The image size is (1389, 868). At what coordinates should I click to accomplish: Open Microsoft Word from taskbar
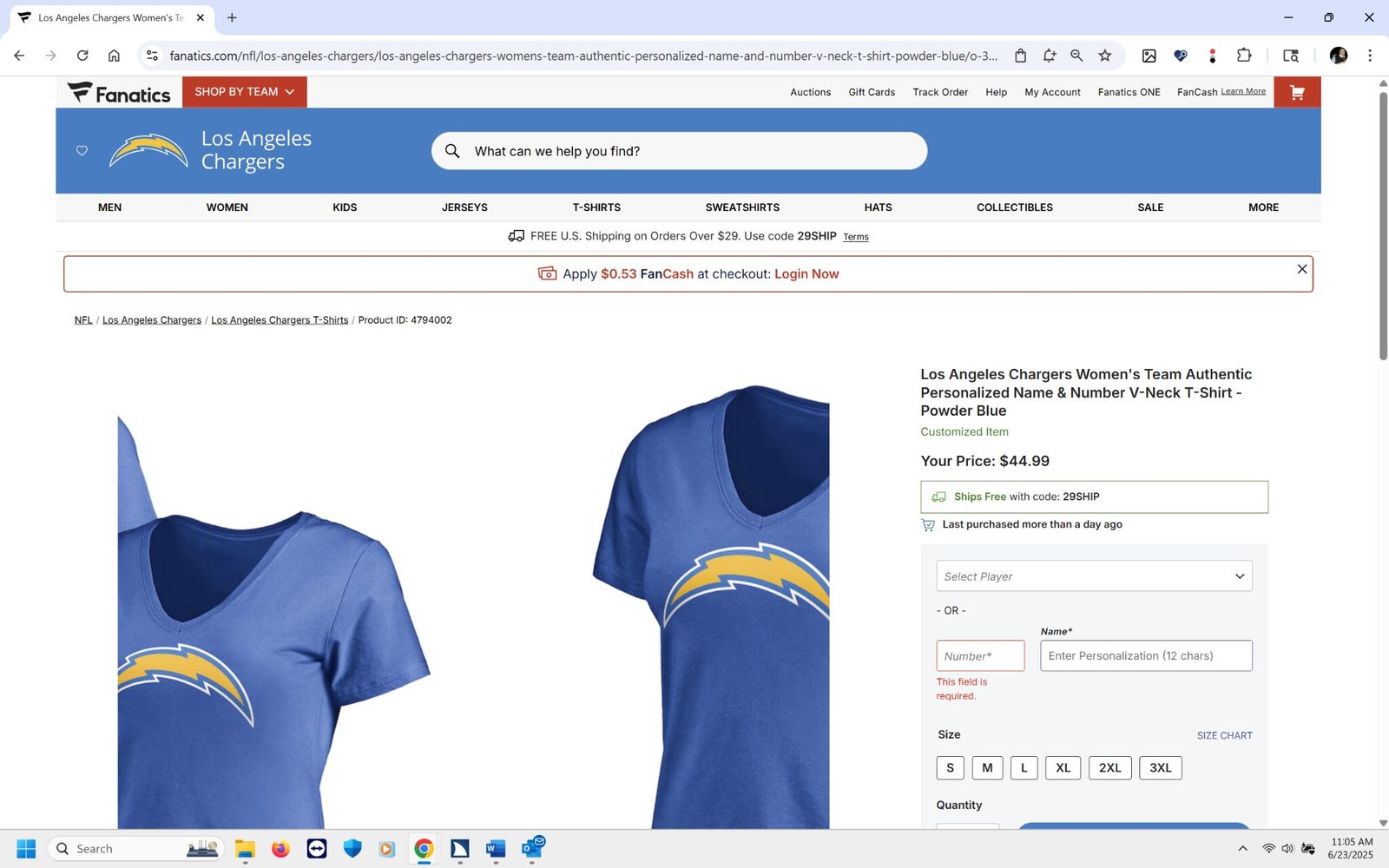[x=496, y=848]
